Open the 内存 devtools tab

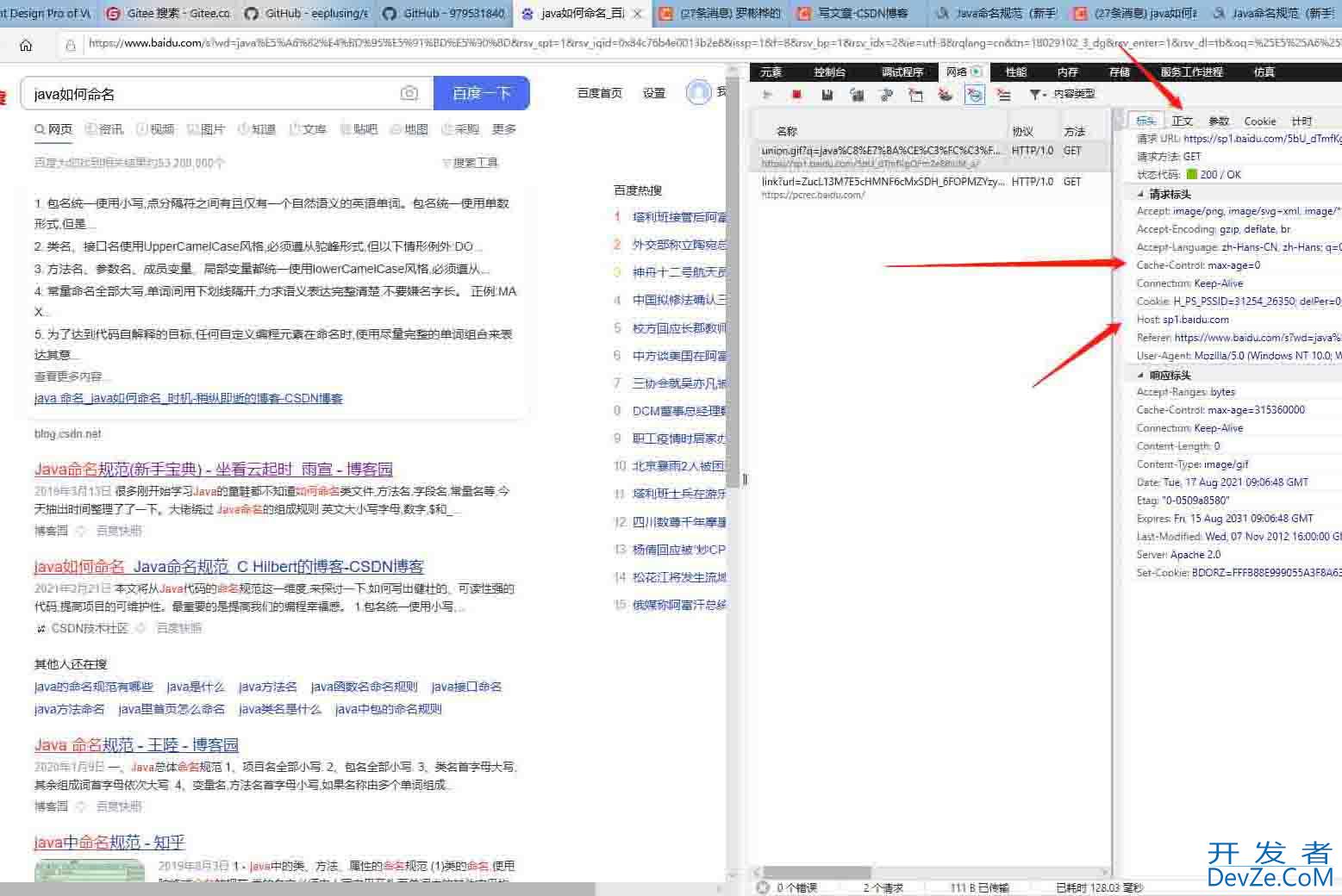[x=1068, y=72]
